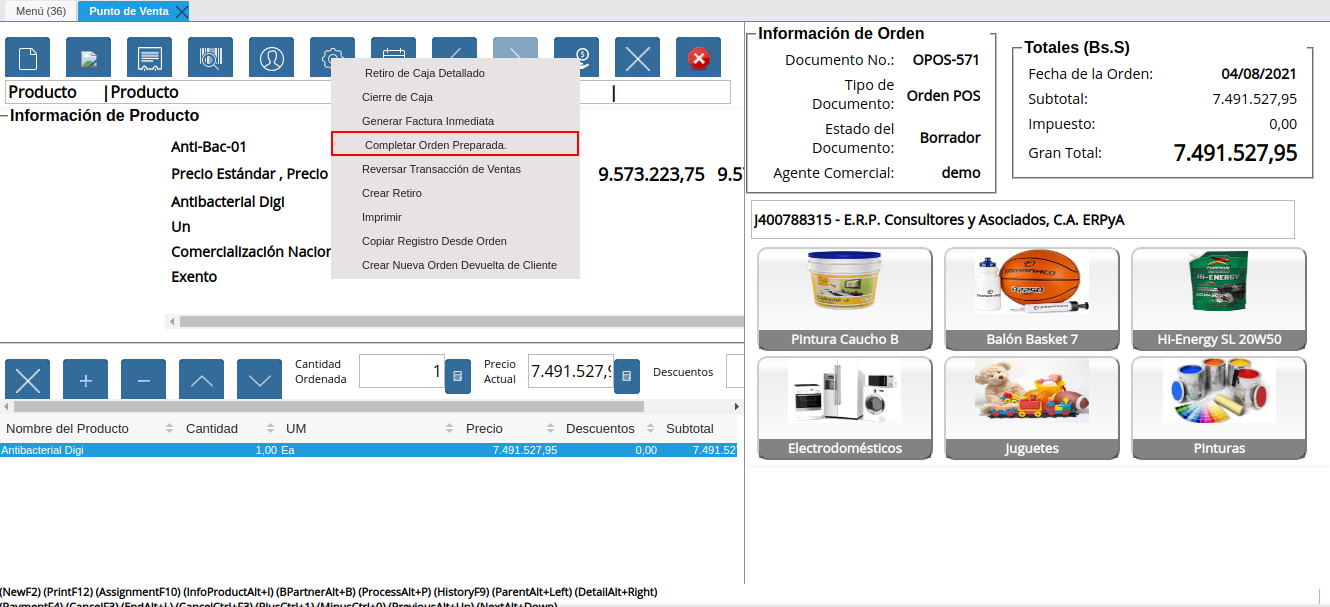Move to previous line with the up arrow

[x=201, y=379]
